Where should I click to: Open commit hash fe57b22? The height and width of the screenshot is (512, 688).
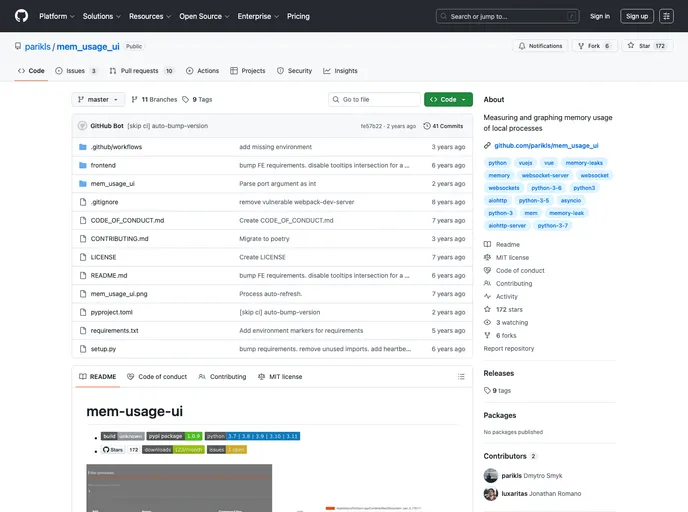point(371,126)
